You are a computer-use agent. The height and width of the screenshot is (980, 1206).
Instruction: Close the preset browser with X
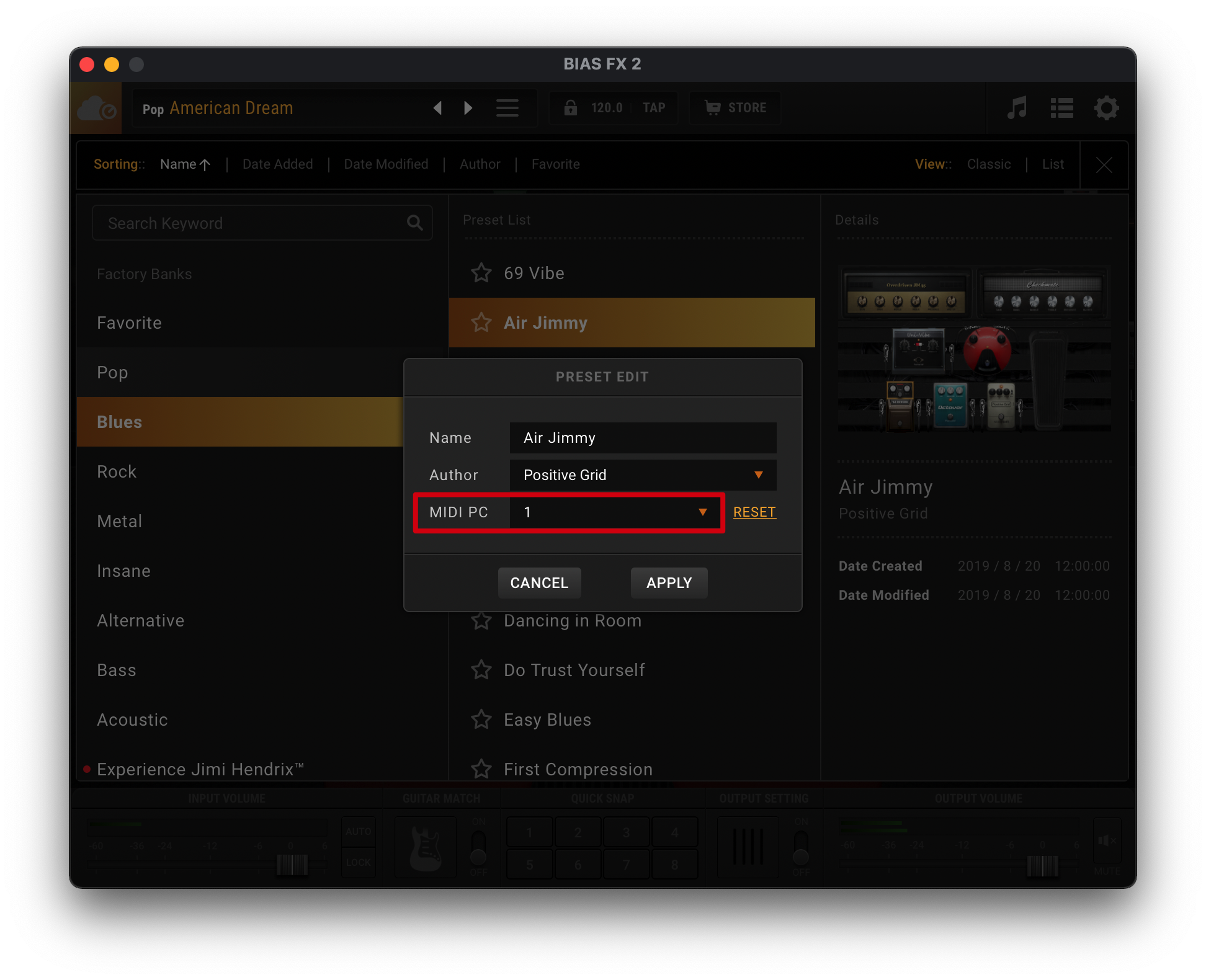click(1104, 164)
